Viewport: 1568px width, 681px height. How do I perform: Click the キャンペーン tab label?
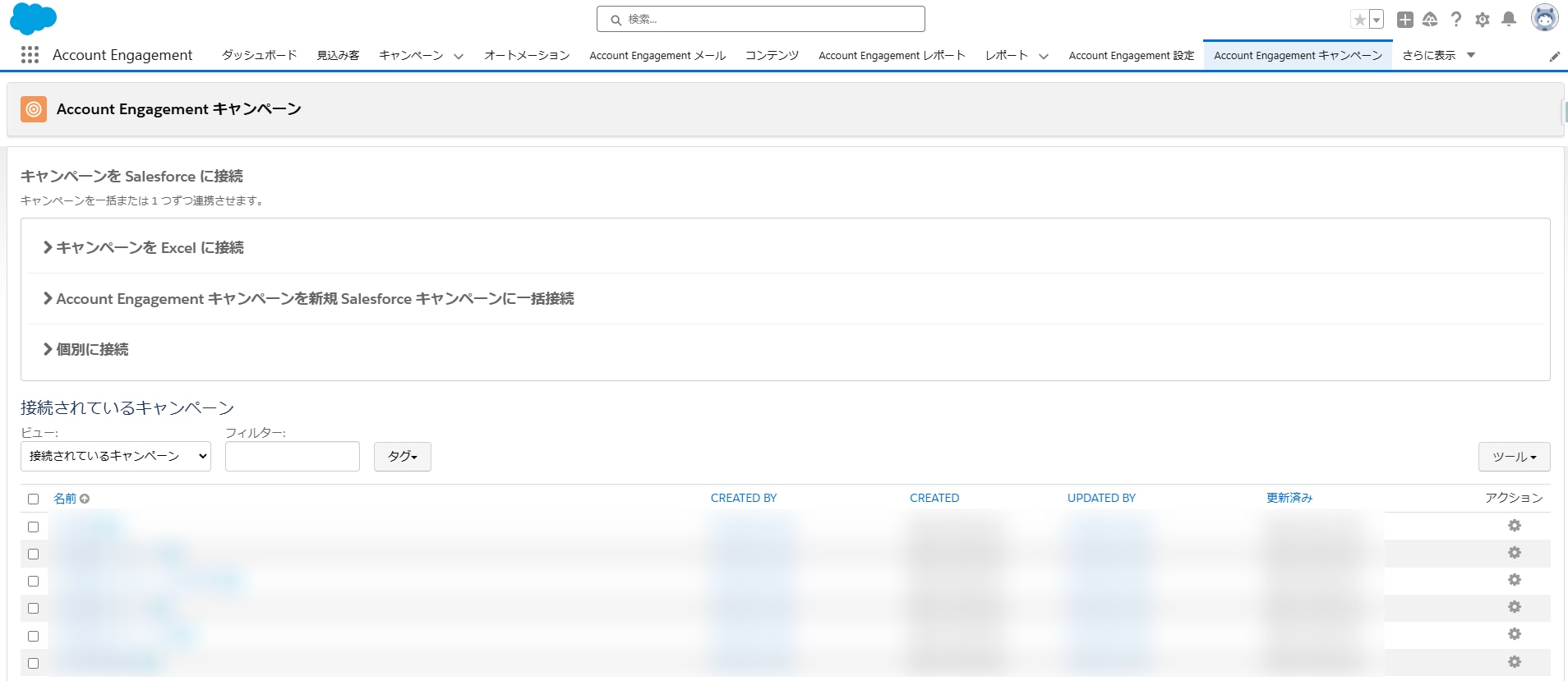(x=411, y=55)
